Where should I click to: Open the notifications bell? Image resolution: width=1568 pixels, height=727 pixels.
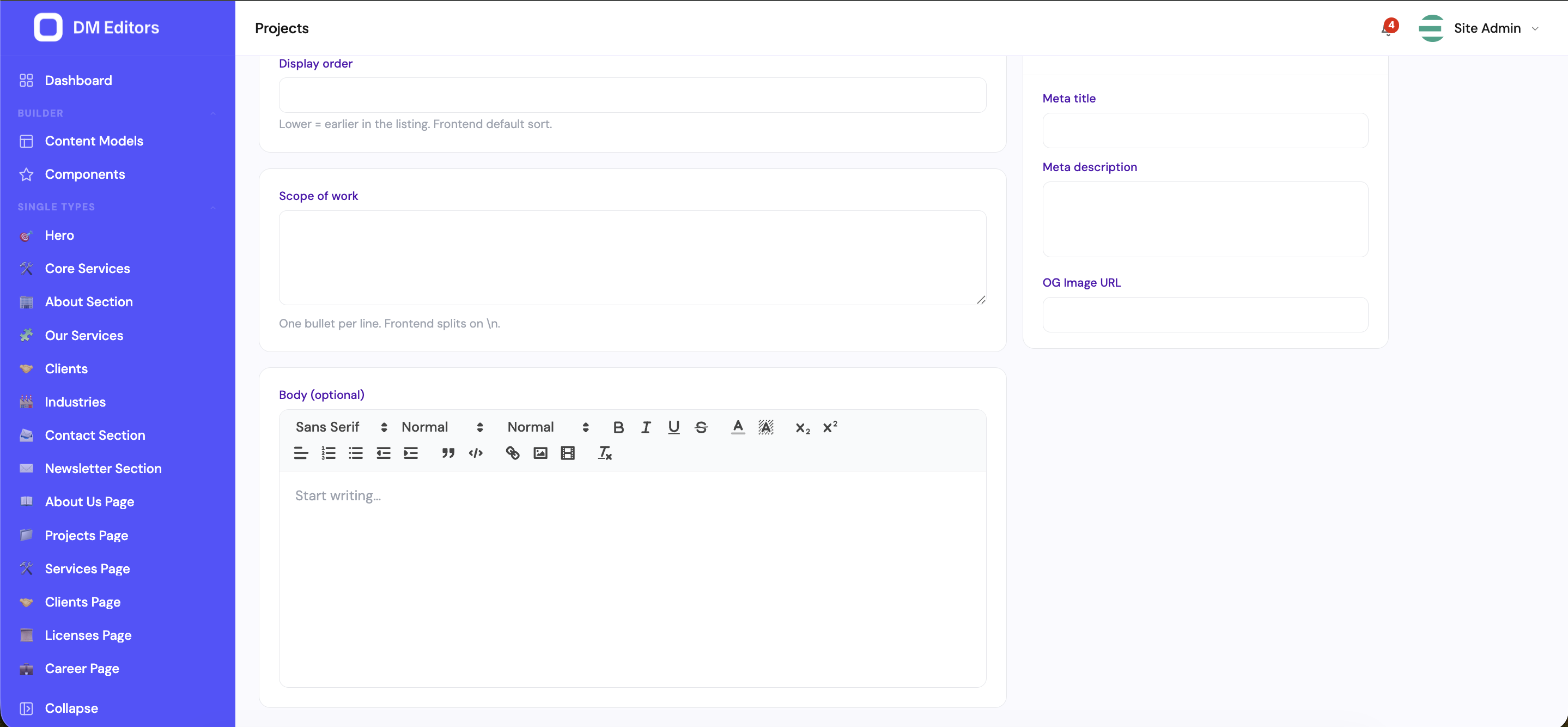1388,28
